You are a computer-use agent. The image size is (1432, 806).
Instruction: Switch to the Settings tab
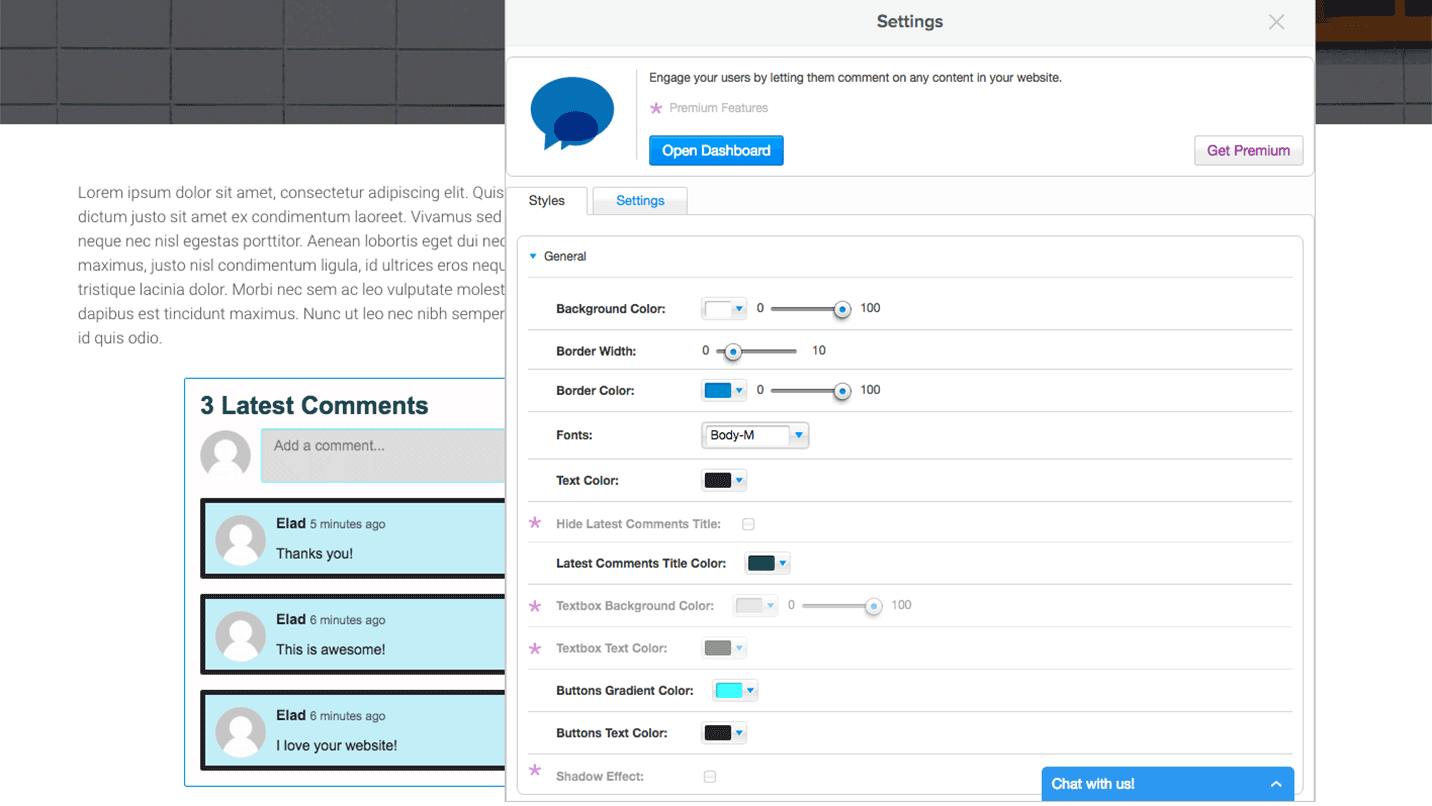click(x=639, y=200)
